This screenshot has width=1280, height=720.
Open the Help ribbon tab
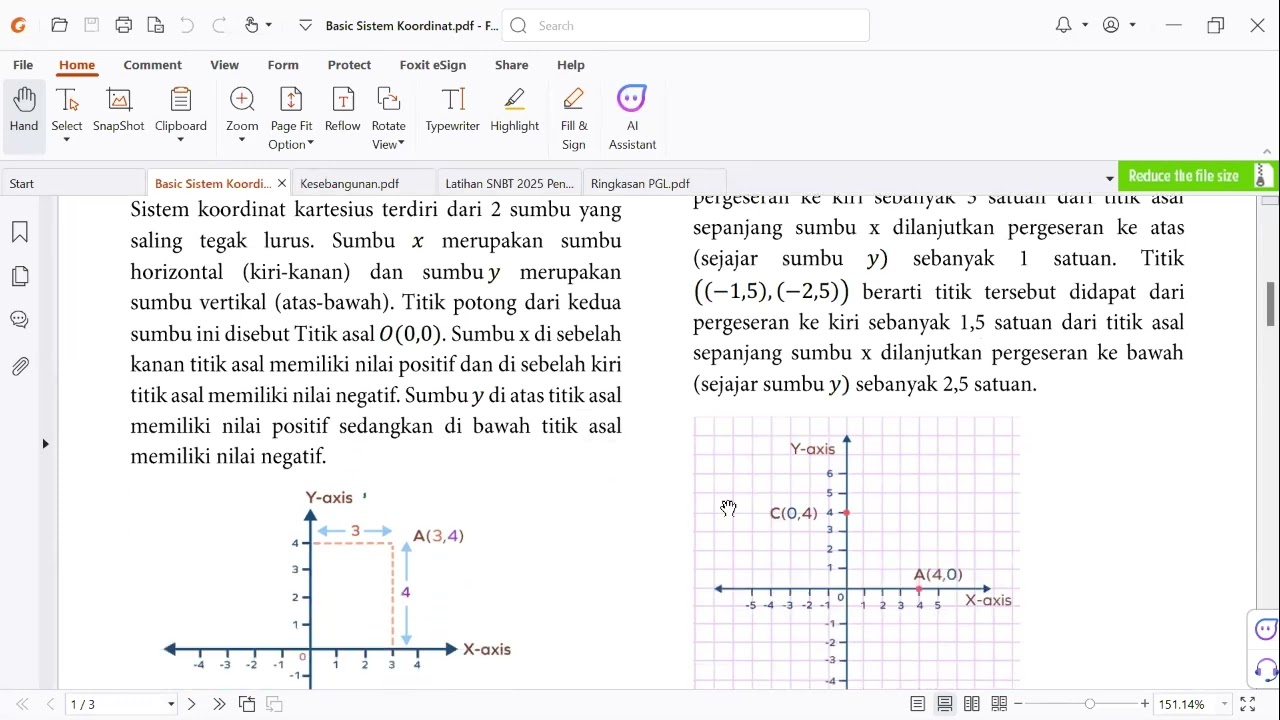[571, 65]
